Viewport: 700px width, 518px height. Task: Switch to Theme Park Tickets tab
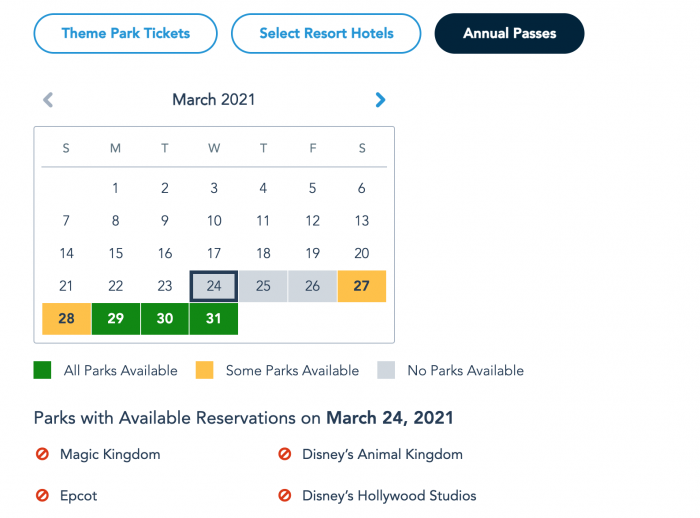click(x=125, y=33)
